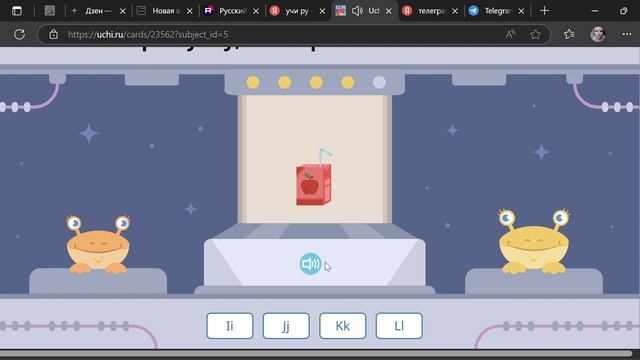Close the учи ру tab
The width and height of the screenshot is (640, 360).
tap(322, 11)
